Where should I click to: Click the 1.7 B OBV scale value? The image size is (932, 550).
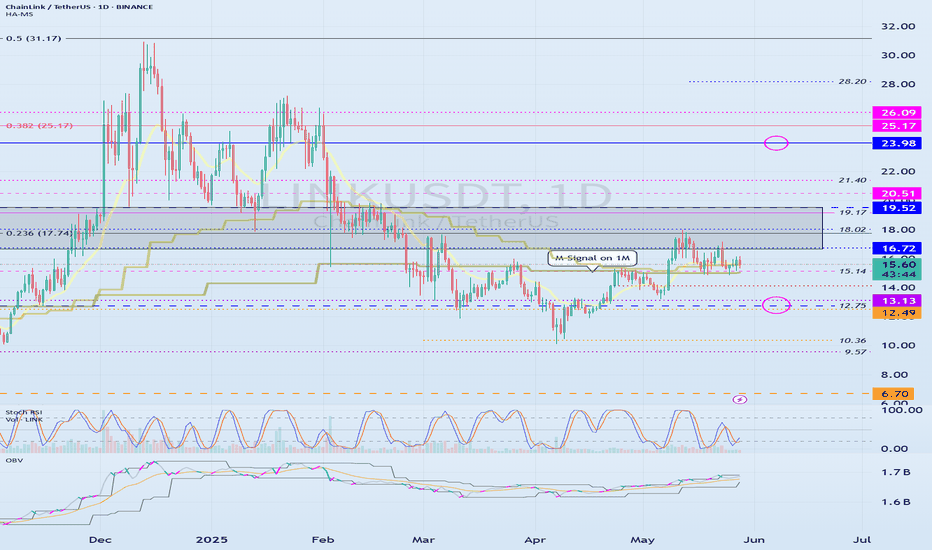tap(896, 472)
